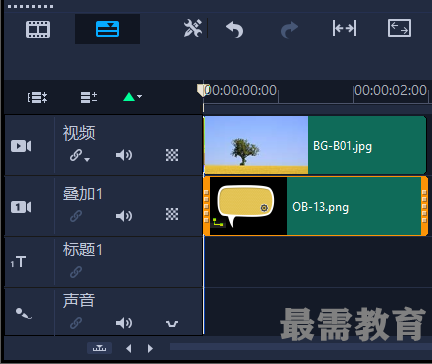This screenshot has width=432, height=364.
Task: Toggle audio ducking on 声音 track
Action: click(x=172, y=323)
